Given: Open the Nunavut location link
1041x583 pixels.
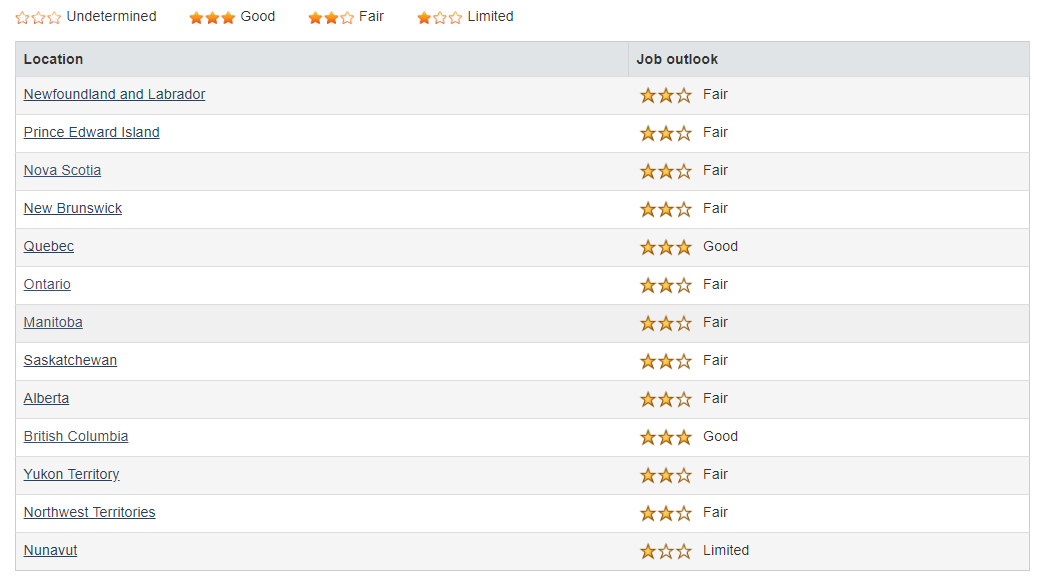Looking at the screenshot, I should pyautogui.click(x=50, y=550).
